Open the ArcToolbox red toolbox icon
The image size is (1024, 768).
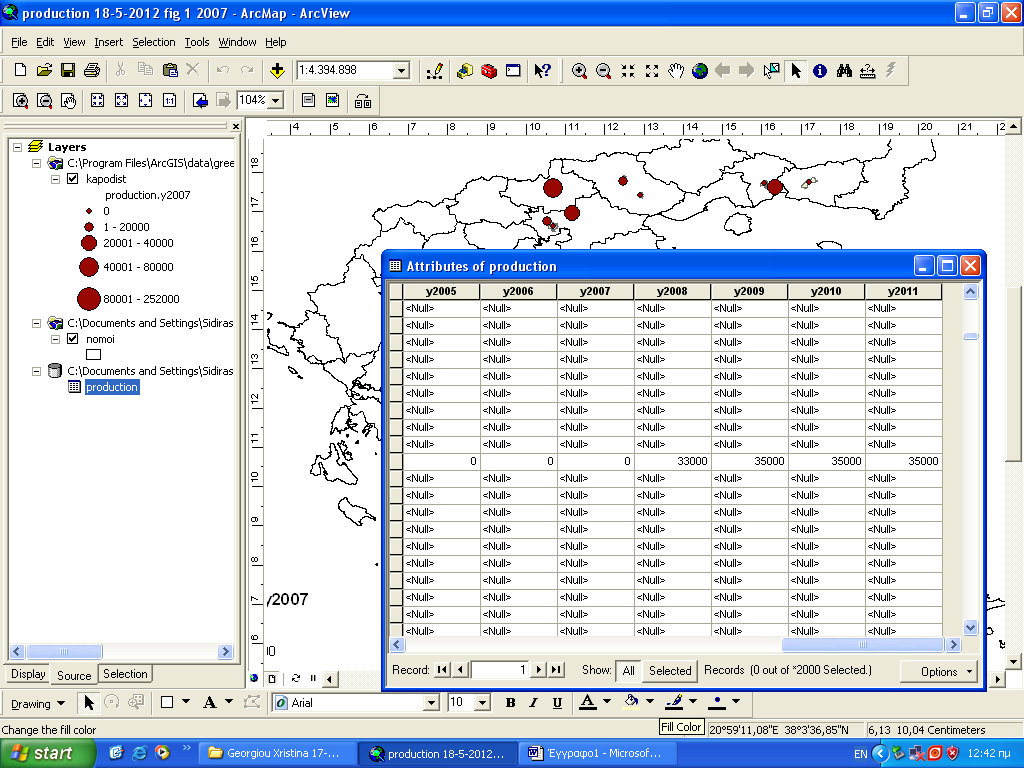point(488,71)
